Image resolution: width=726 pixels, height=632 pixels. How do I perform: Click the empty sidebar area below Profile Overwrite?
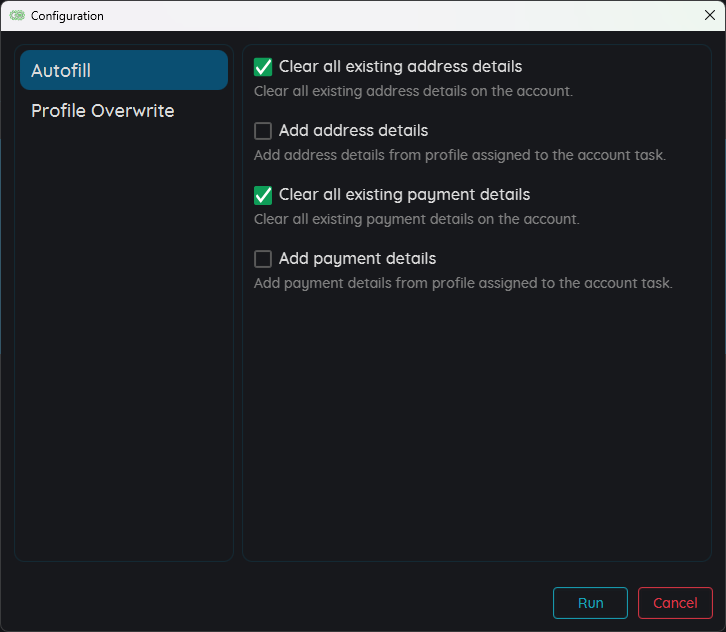[124, 340]
